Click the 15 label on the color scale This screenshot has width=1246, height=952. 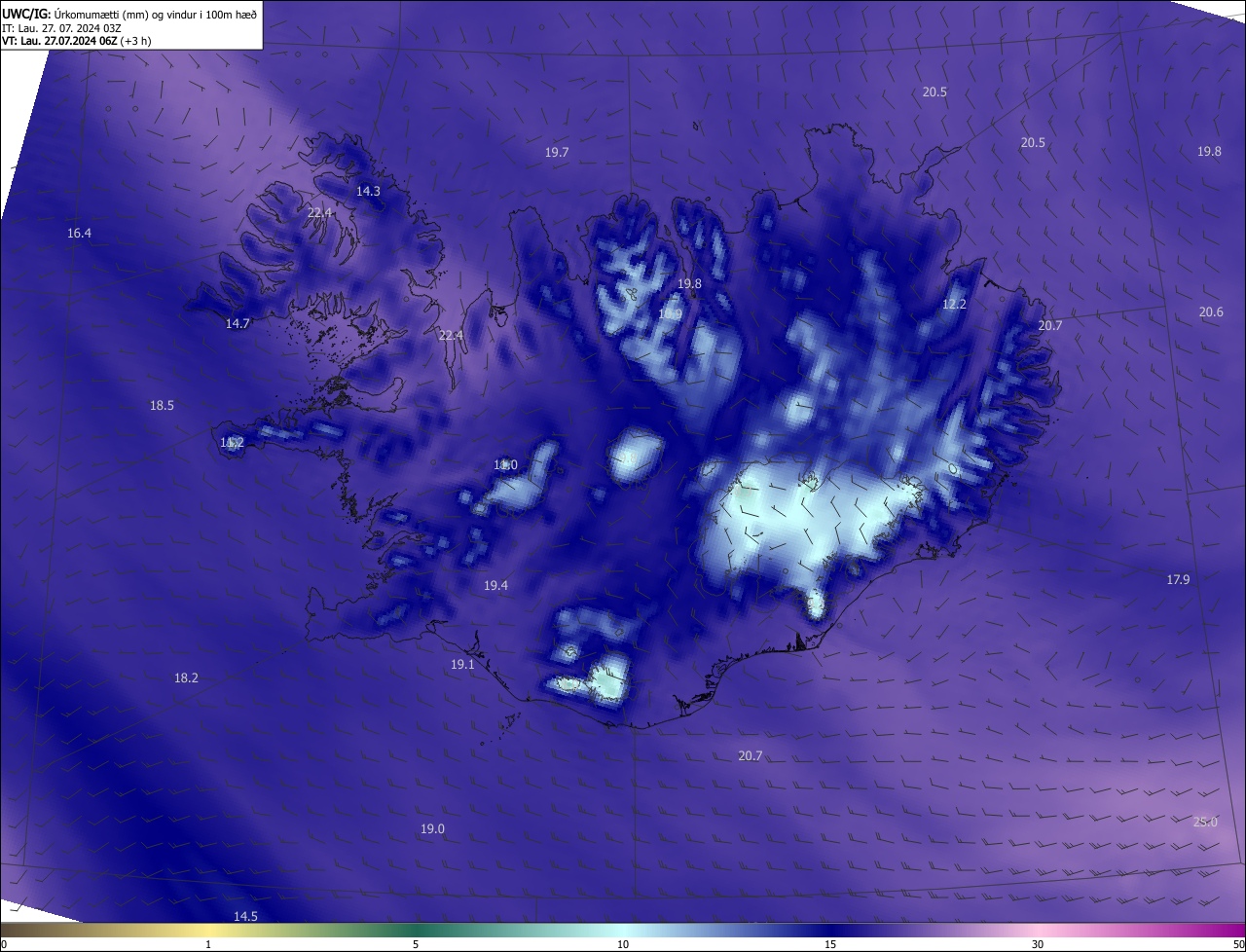point(830,944)
